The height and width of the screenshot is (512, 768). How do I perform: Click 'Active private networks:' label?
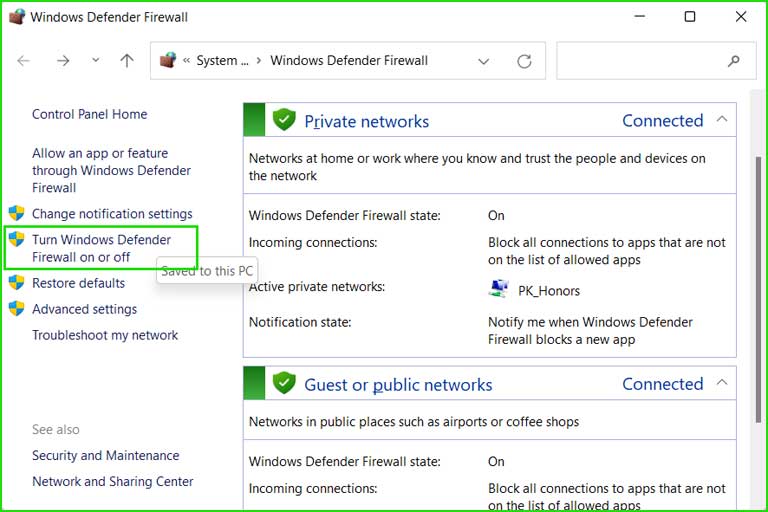pos(316,287)
